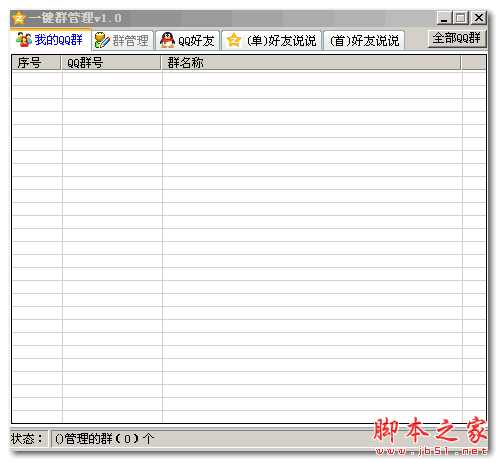Sort by the 群名称 column header
Screen dimensions: 499x462
[311, 63]
